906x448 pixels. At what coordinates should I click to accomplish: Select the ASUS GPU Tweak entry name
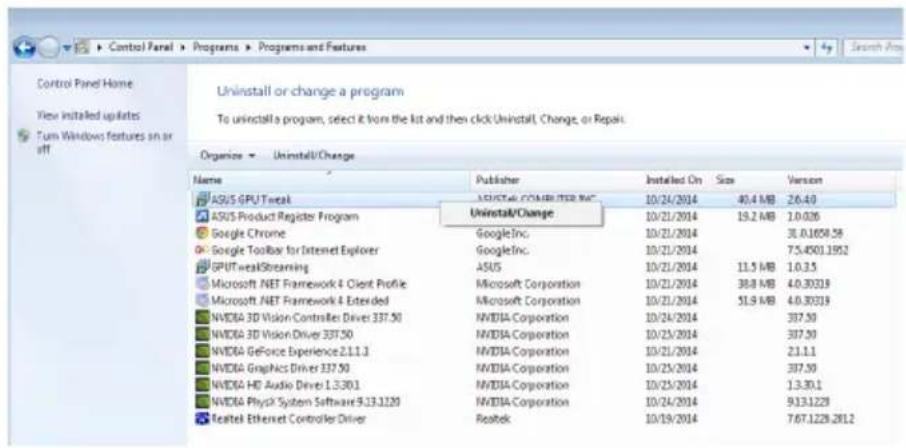click(x=251, y=200)
